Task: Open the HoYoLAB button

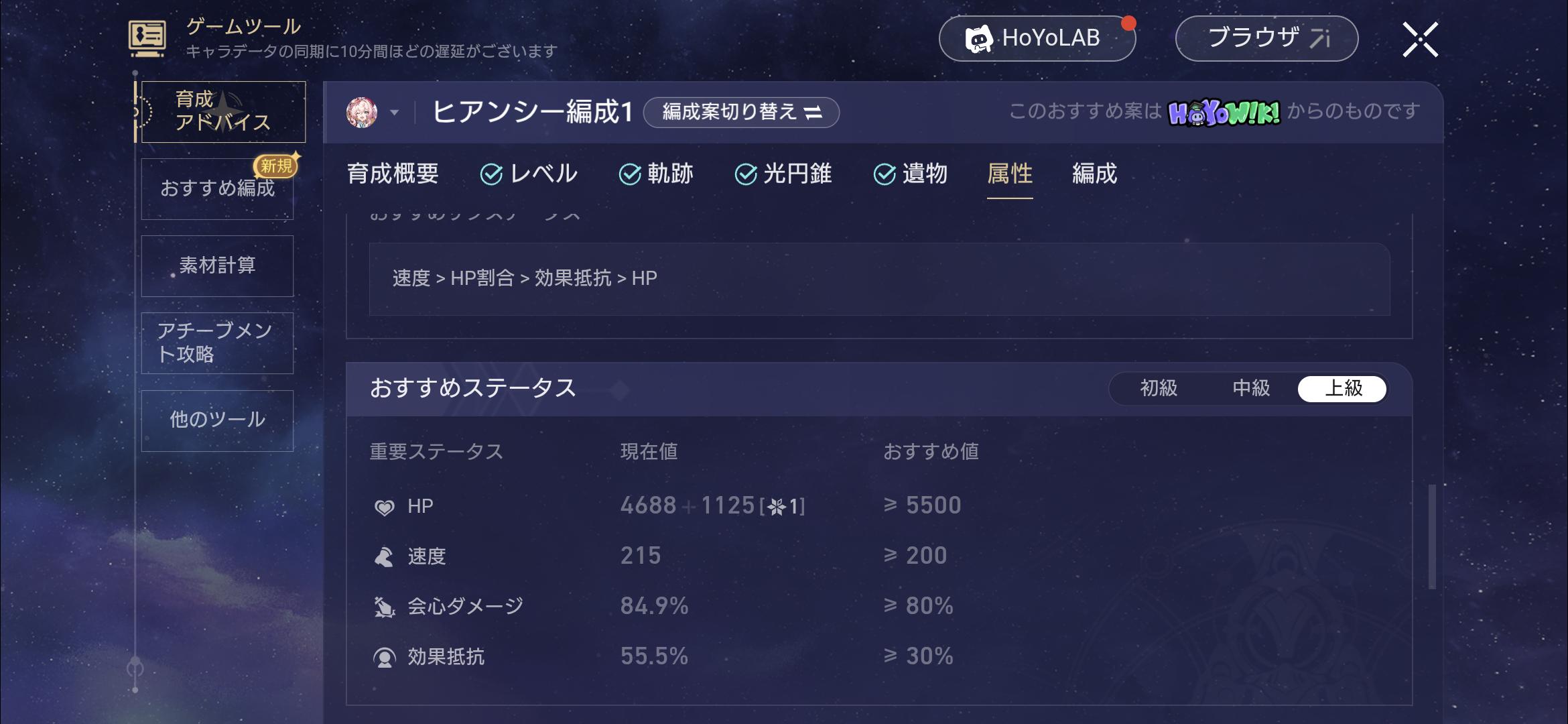Action: point(1037,38)
